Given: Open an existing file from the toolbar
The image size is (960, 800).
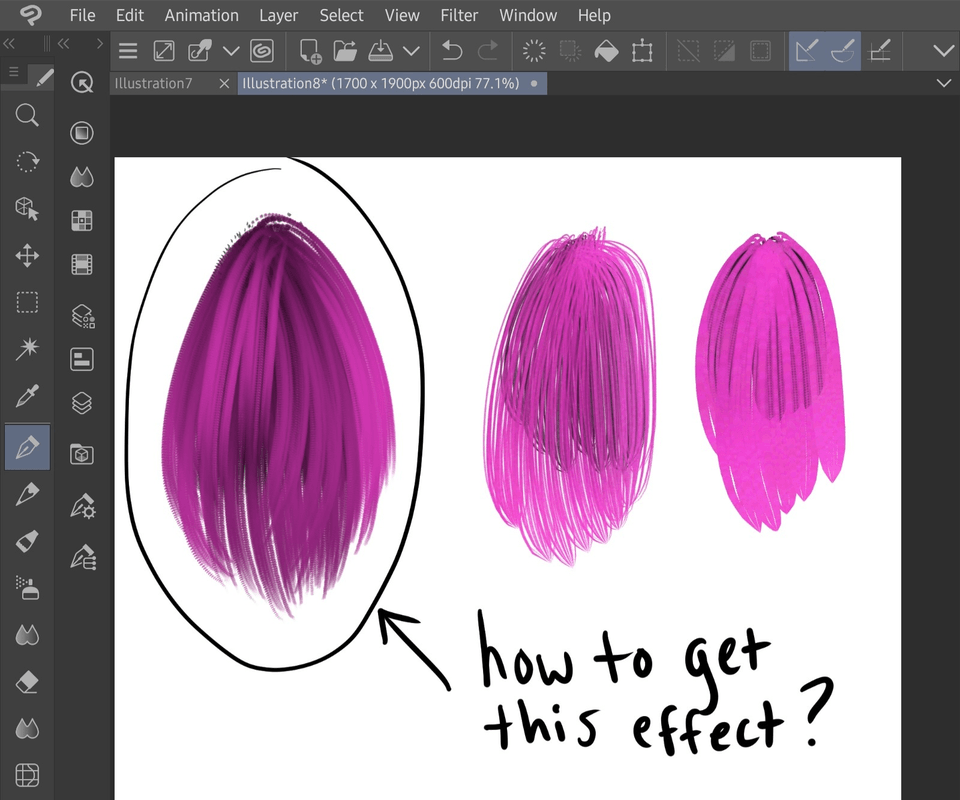Looking at the screenshot, I should pos(344,50).
